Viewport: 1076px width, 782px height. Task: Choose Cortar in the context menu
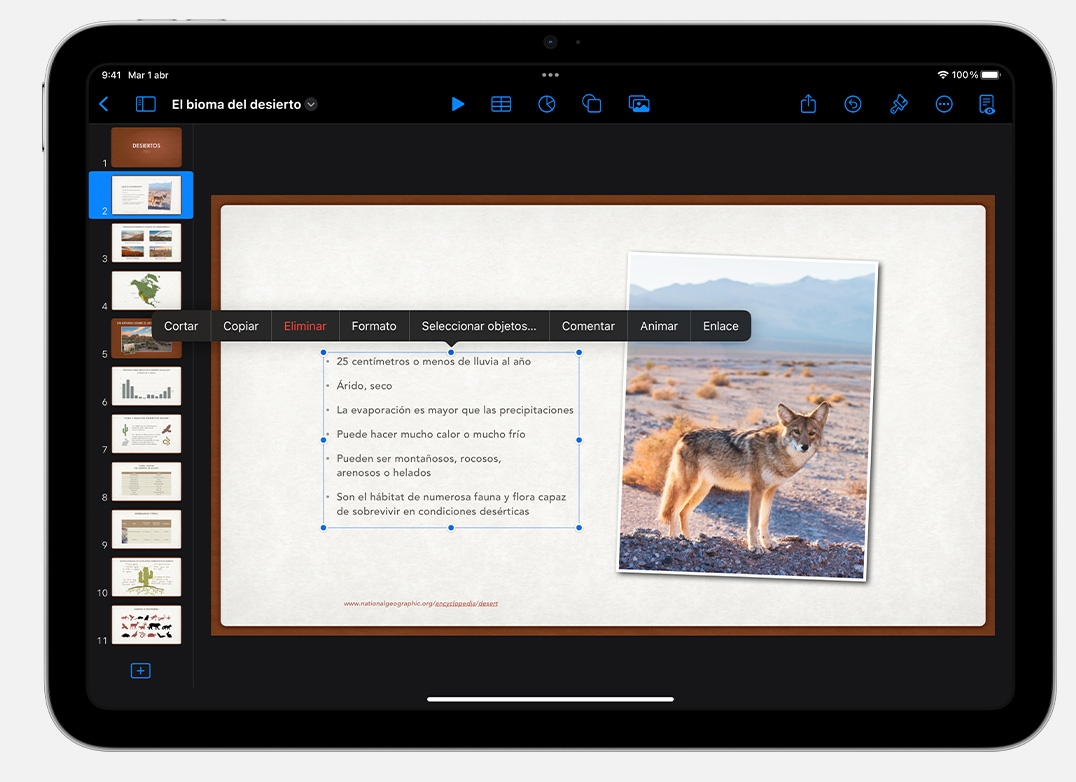181,327
